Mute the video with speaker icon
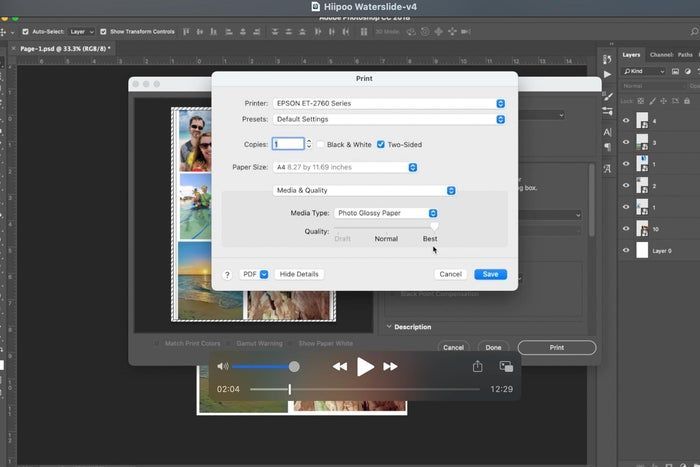Image resolution: width=700 pixels, height=467 pixels. (x=222, y=367)
